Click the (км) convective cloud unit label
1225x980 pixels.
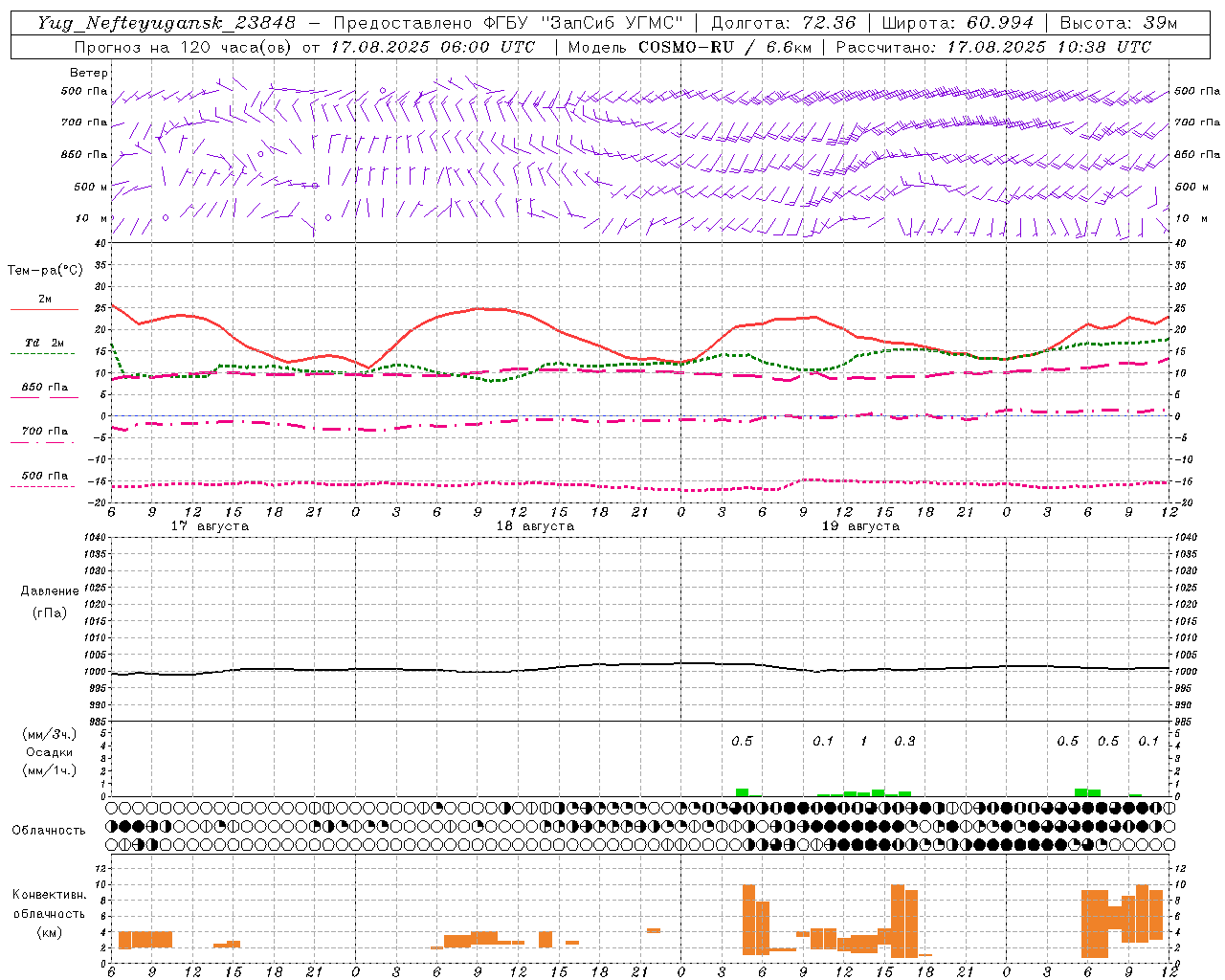(x=49, y=932)
